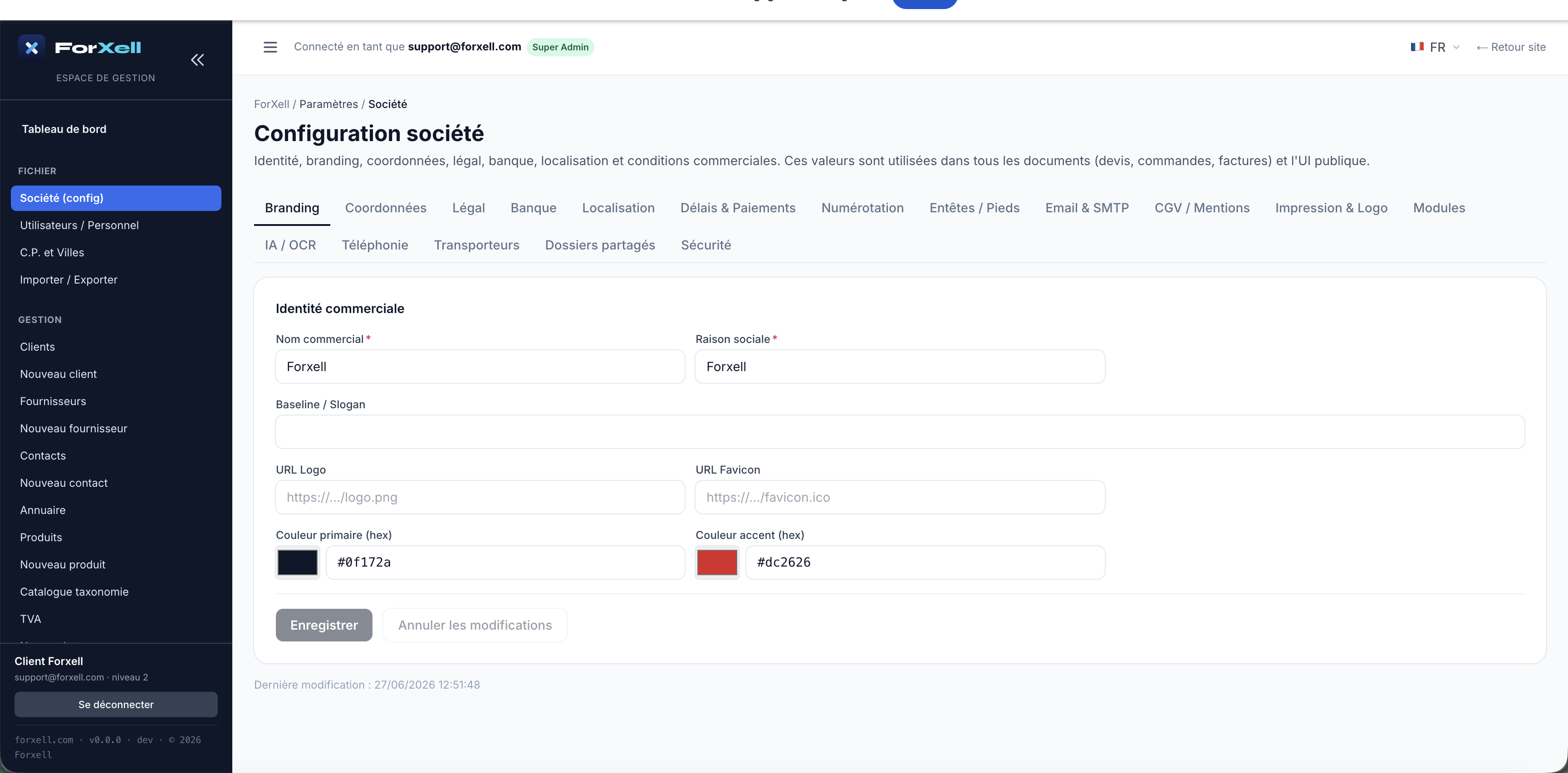Image resolution: width=1568 pixels, height=773 pixels.
Task: Open accent color red swatch picker
Action: coord(717,563)
